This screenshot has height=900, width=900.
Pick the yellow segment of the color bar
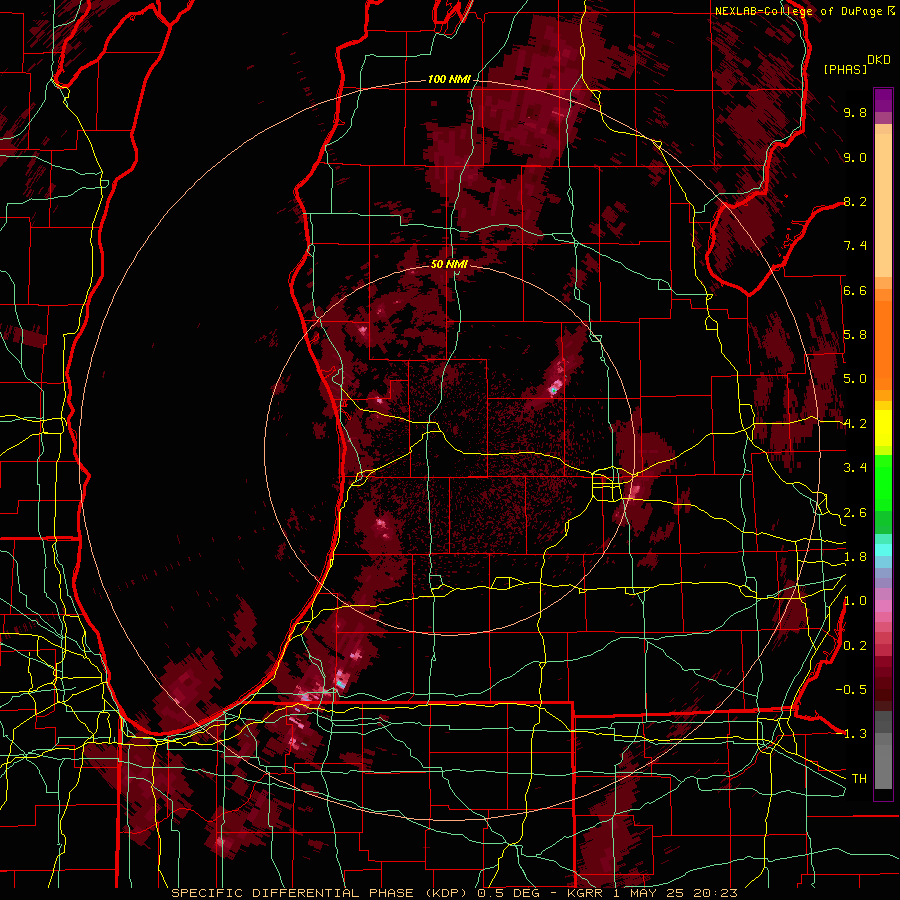883,428
